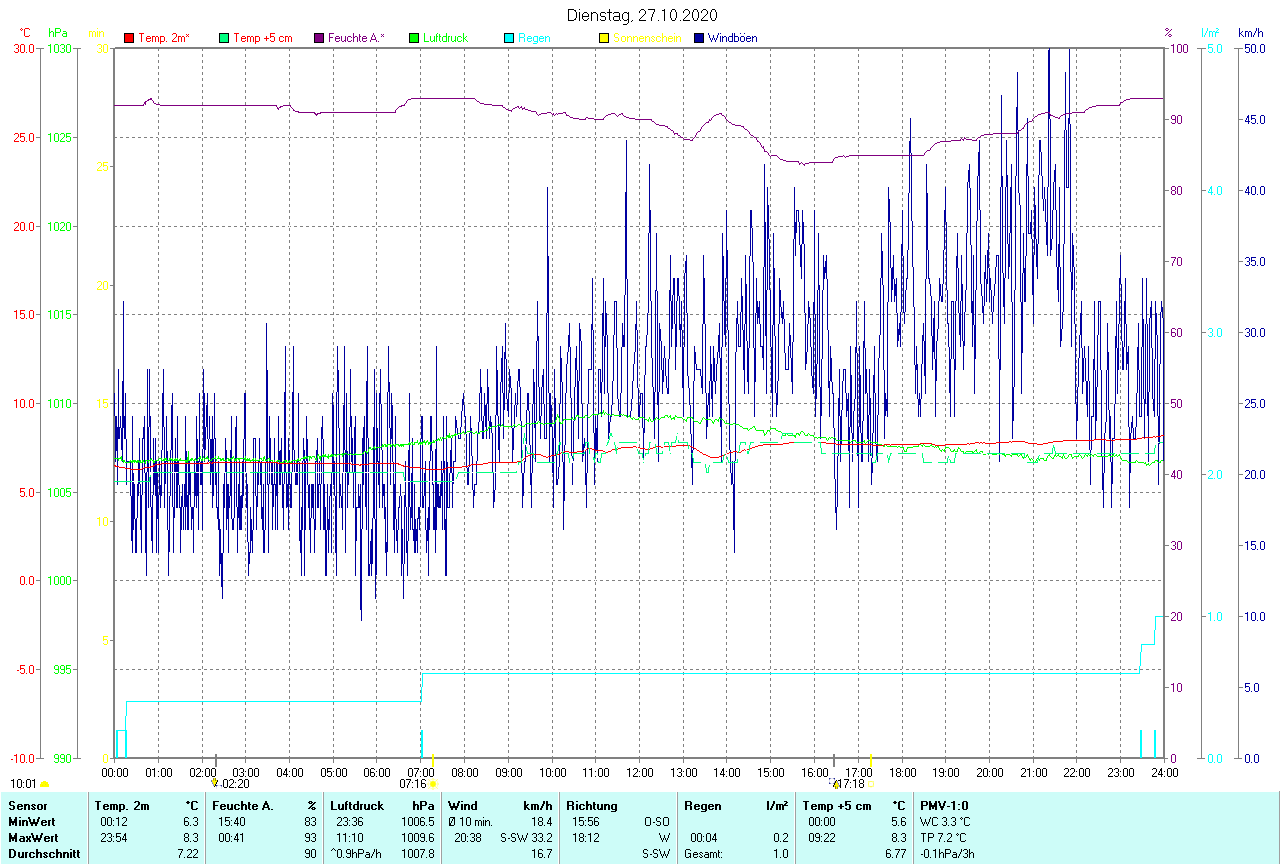1280x864 pixels.
Task: Click the Temp. 2m* legend label
Action: coord(163,38)
